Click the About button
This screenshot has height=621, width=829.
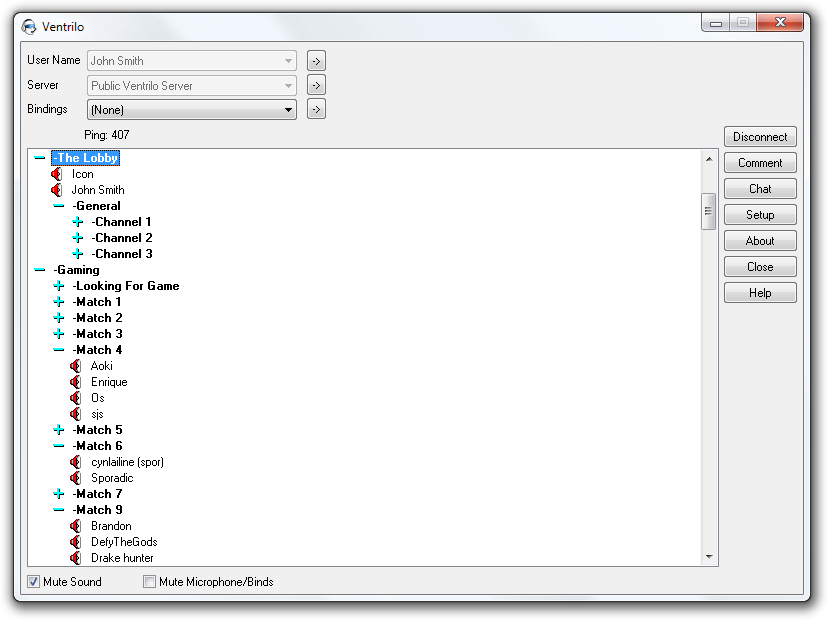pyautogui.click(x=760, y=241)
